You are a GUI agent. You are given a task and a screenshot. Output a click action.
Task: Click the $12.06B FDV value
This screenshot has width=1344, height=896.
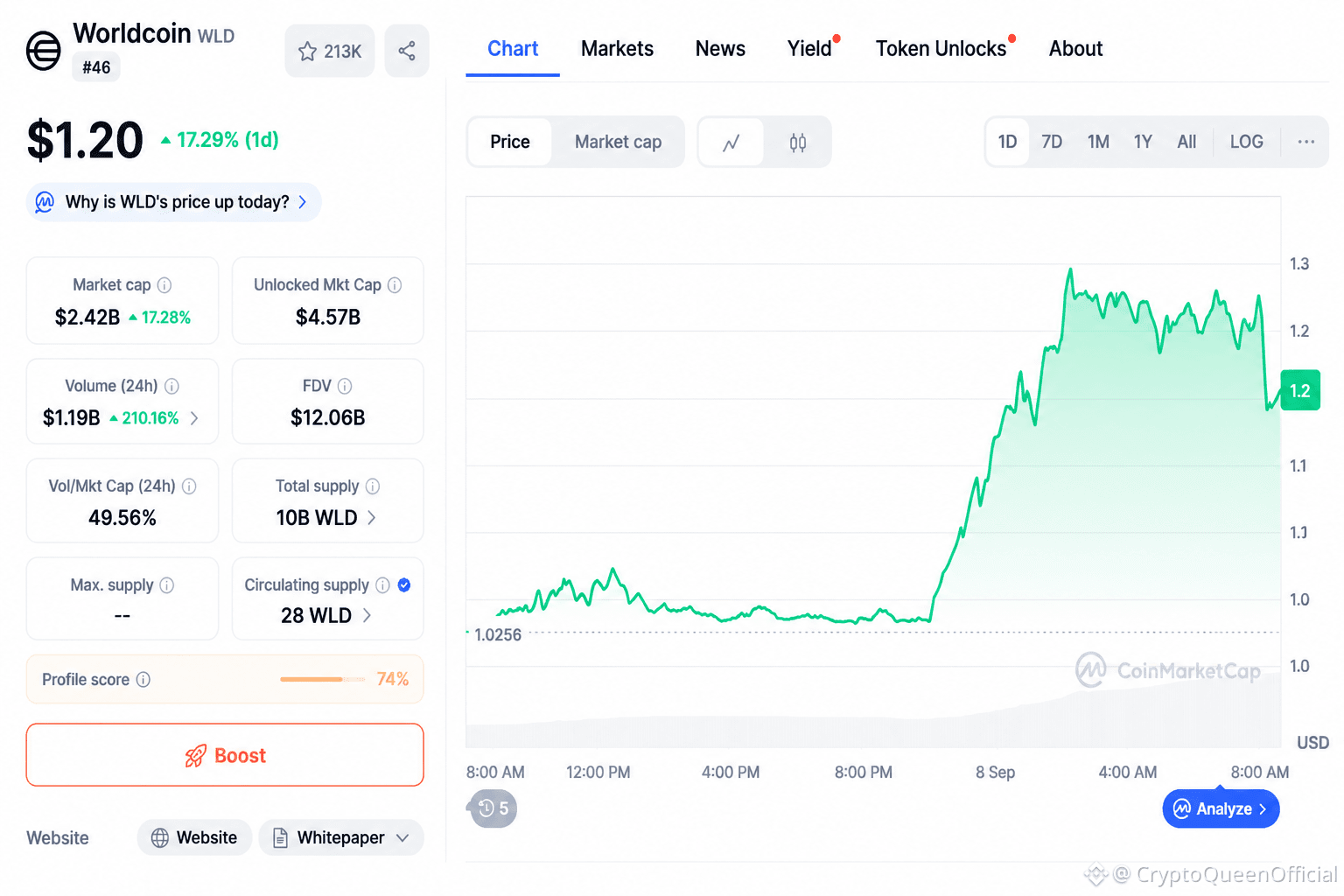point(328,418)
